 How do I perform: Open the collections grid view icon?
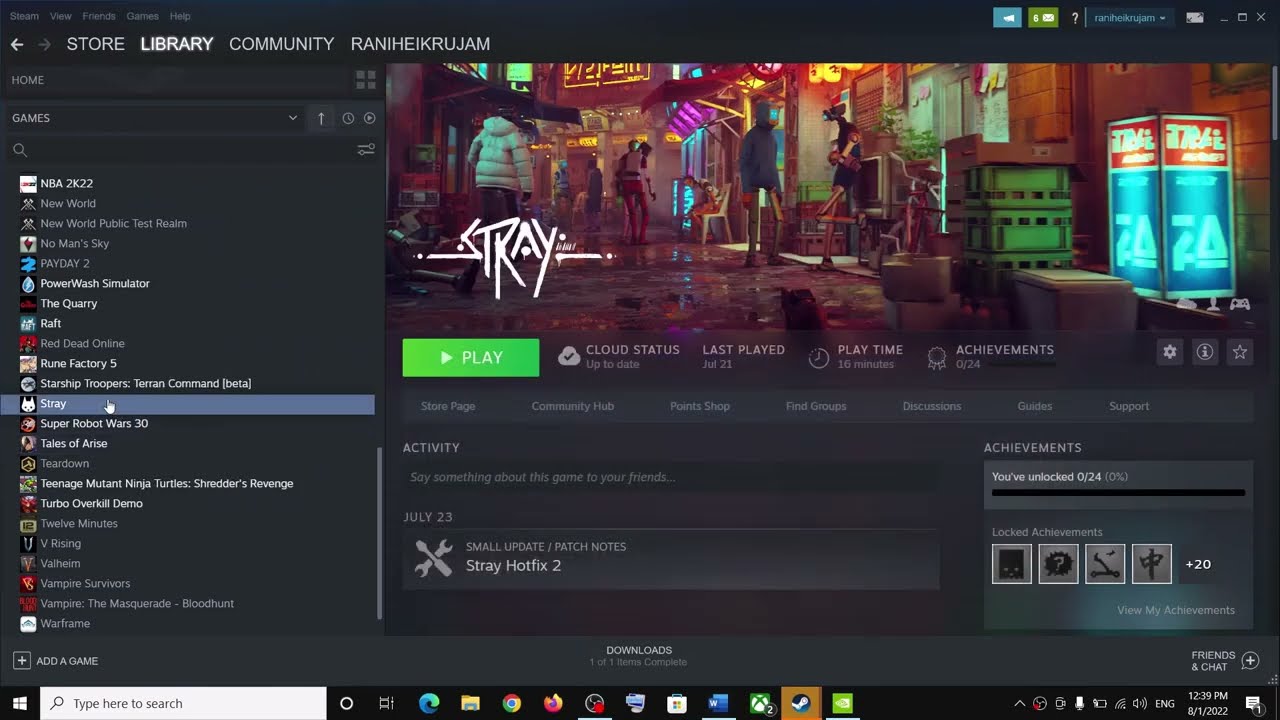[x=366, y=80]
